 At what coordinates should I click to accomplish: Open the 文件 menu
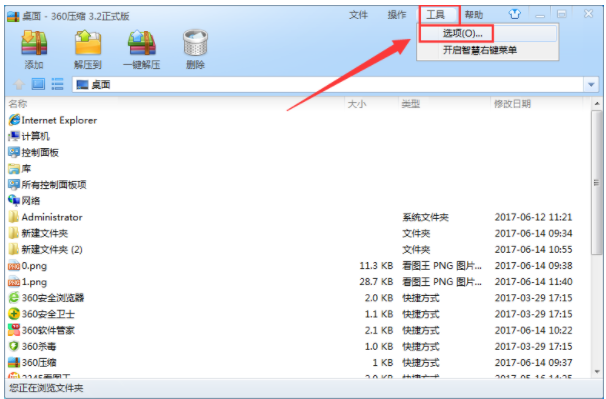pos(358,15)
